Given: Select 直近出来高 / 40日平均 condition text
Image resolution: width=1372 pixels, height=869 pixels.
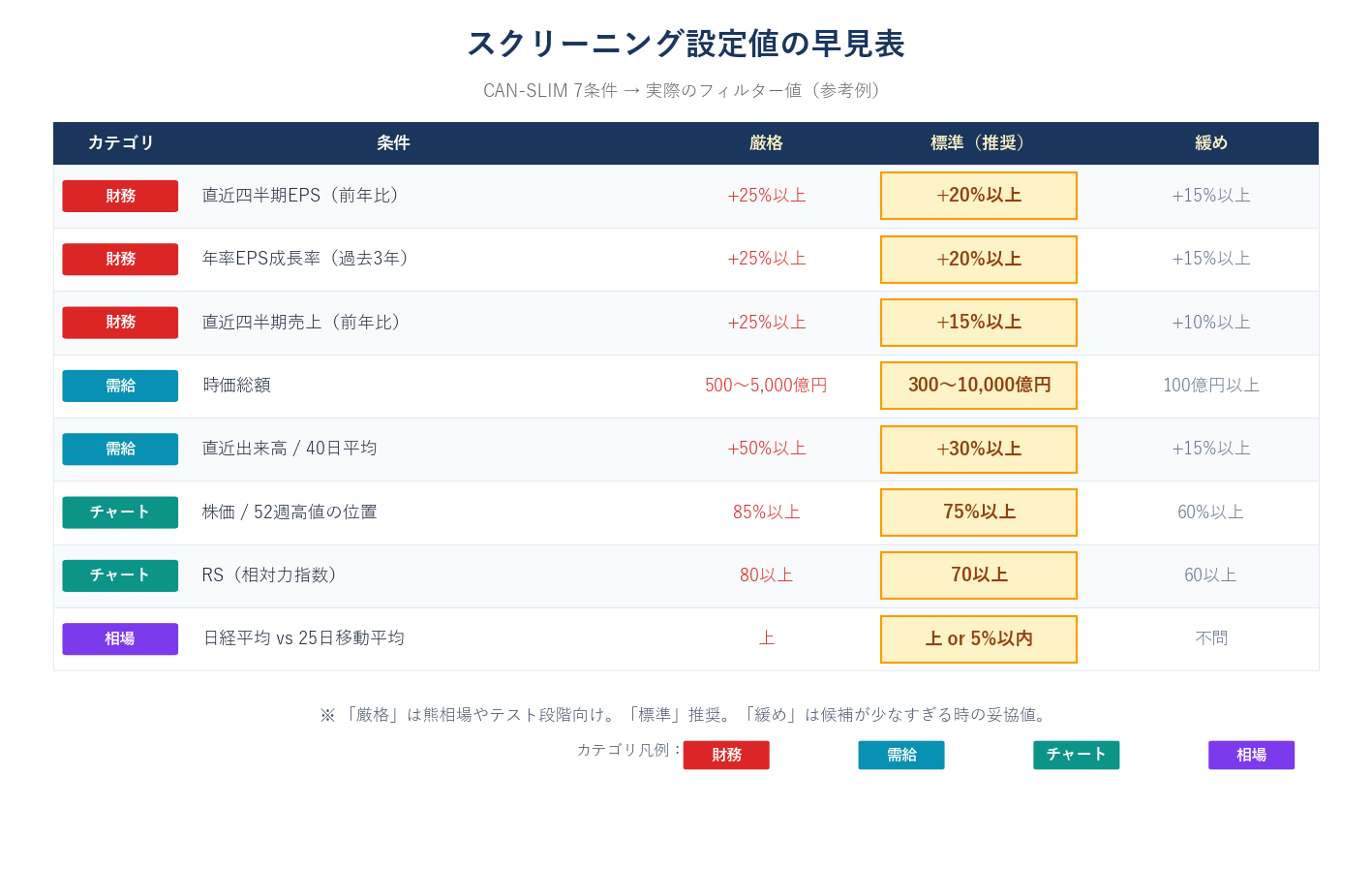Looking at the screenshot, I should tap(290, 448).
